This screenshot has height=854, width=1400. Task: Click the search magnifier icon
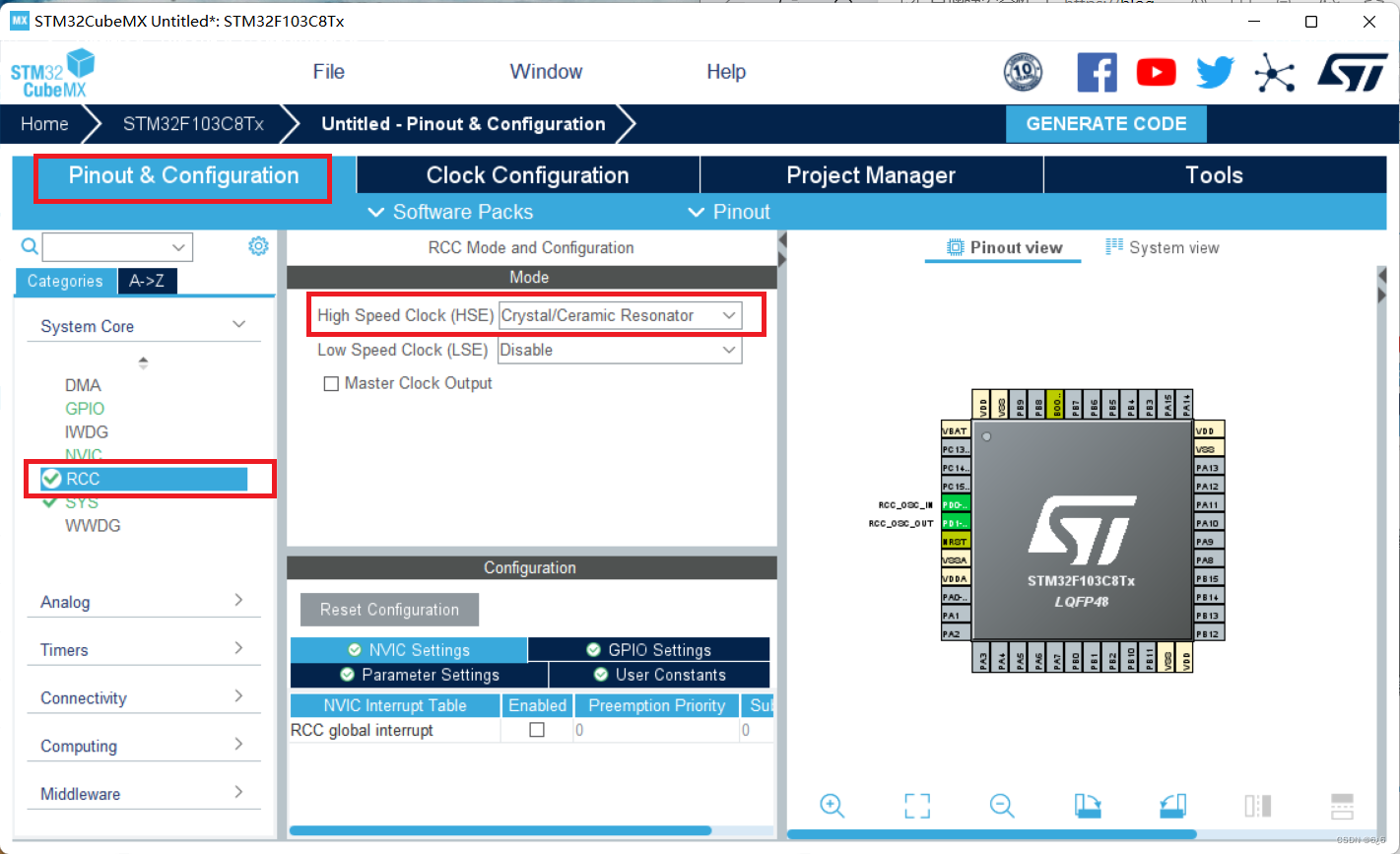(30, 246)
